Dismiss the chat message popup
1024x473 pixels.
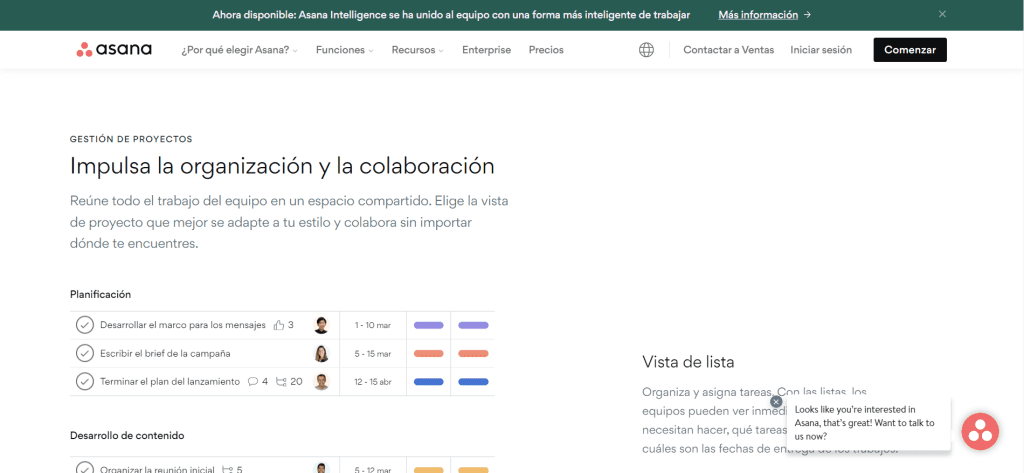776,402
